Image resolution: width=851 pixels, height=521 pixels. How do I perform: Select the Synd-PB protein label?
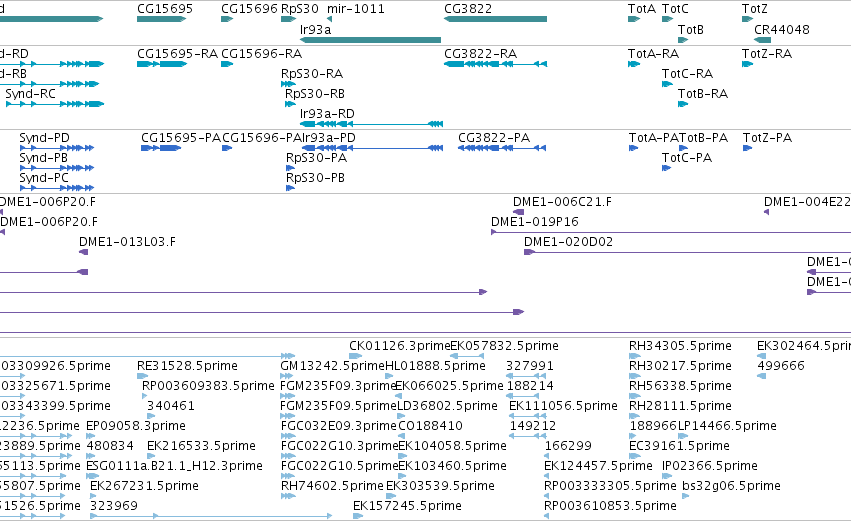coord(43,158)
